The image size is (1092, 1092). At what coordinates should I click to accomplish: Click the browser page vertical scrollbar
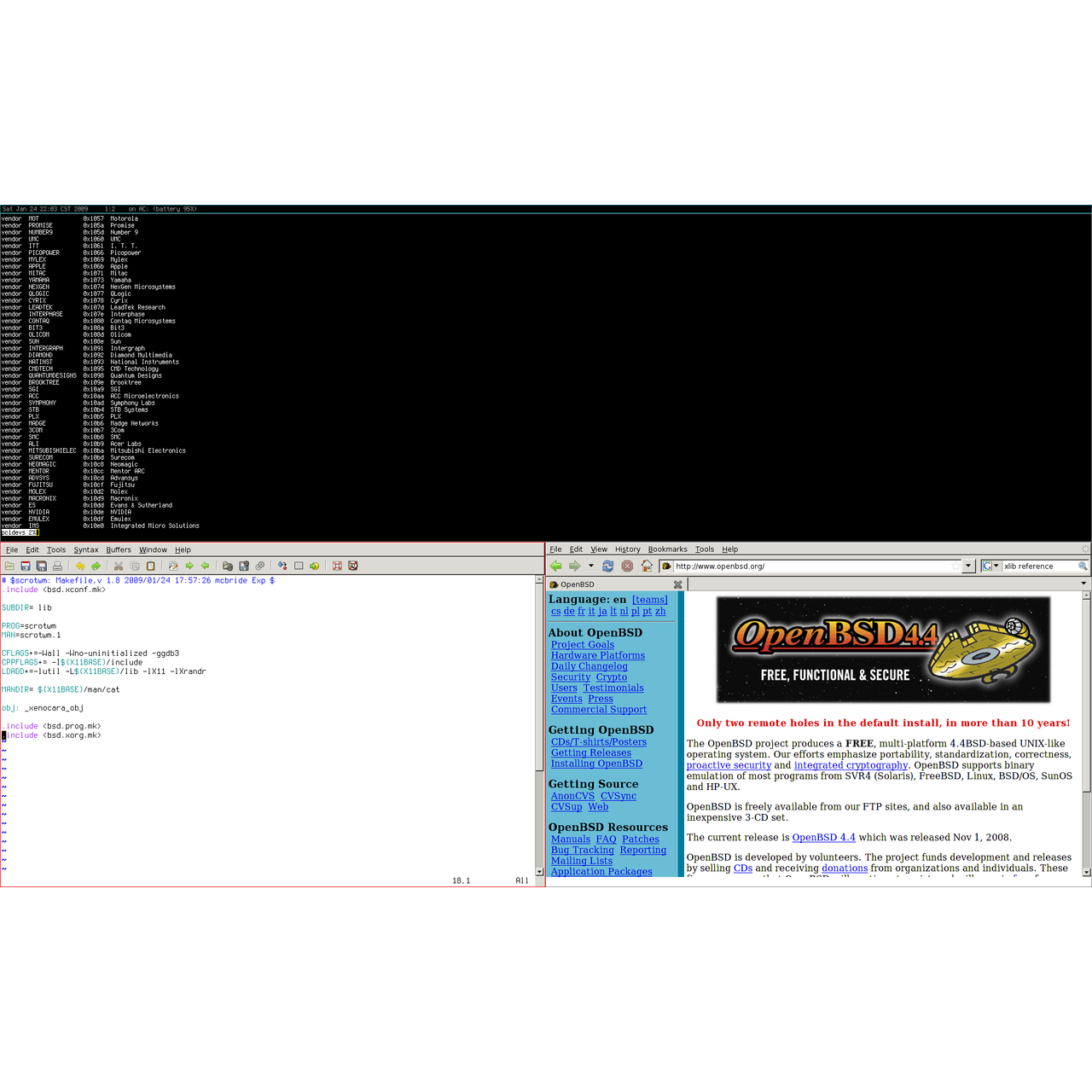(x=1086, y=725)
